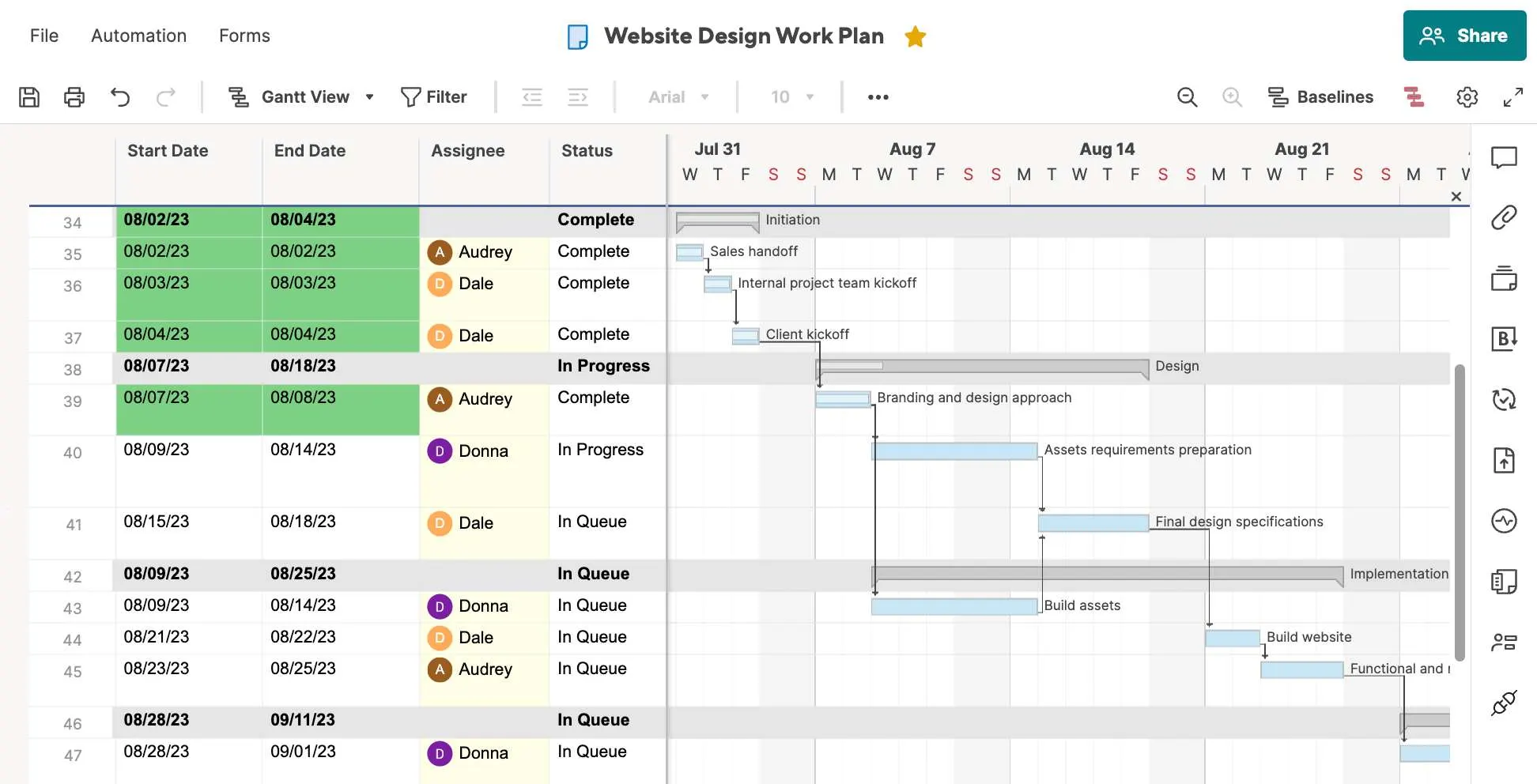Open the Attachments panel

(x=1504, y=218)
